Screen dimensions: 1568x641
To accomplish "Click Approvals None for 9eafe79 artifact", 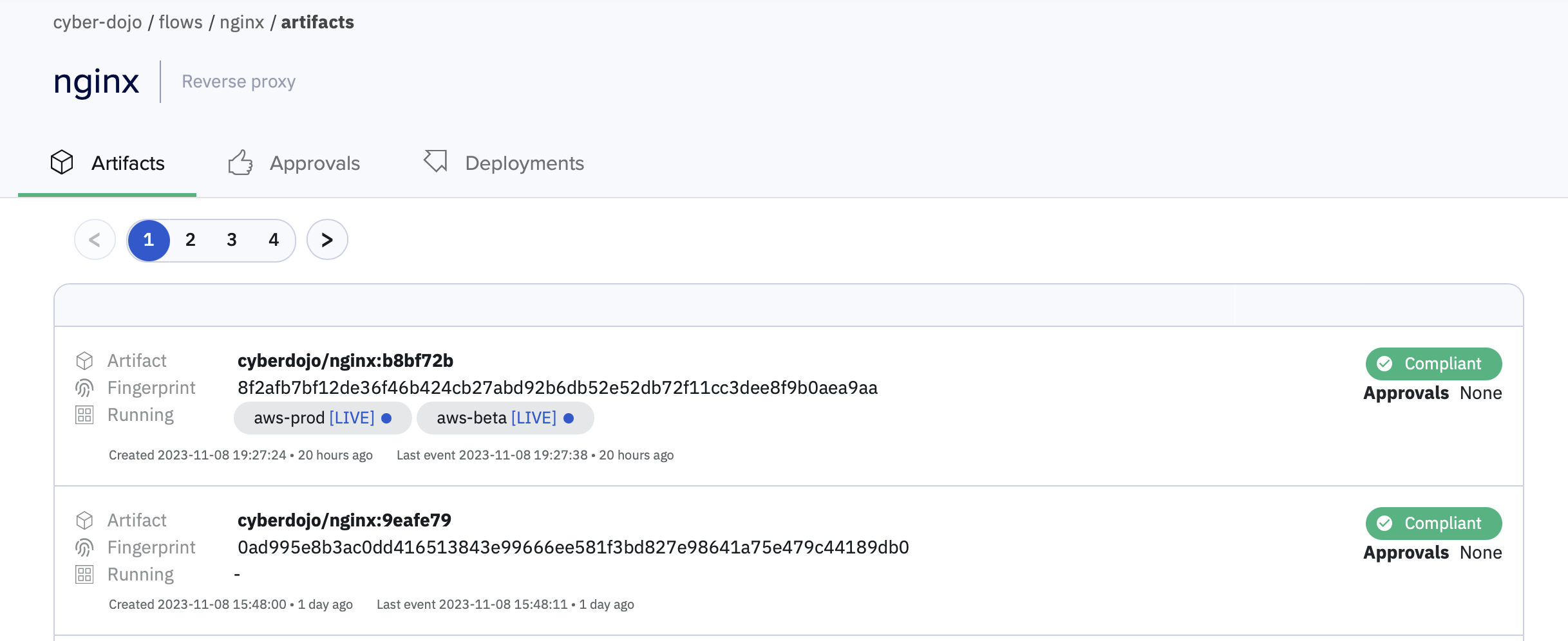I will pyautogui.click(x=1433, y=553).
